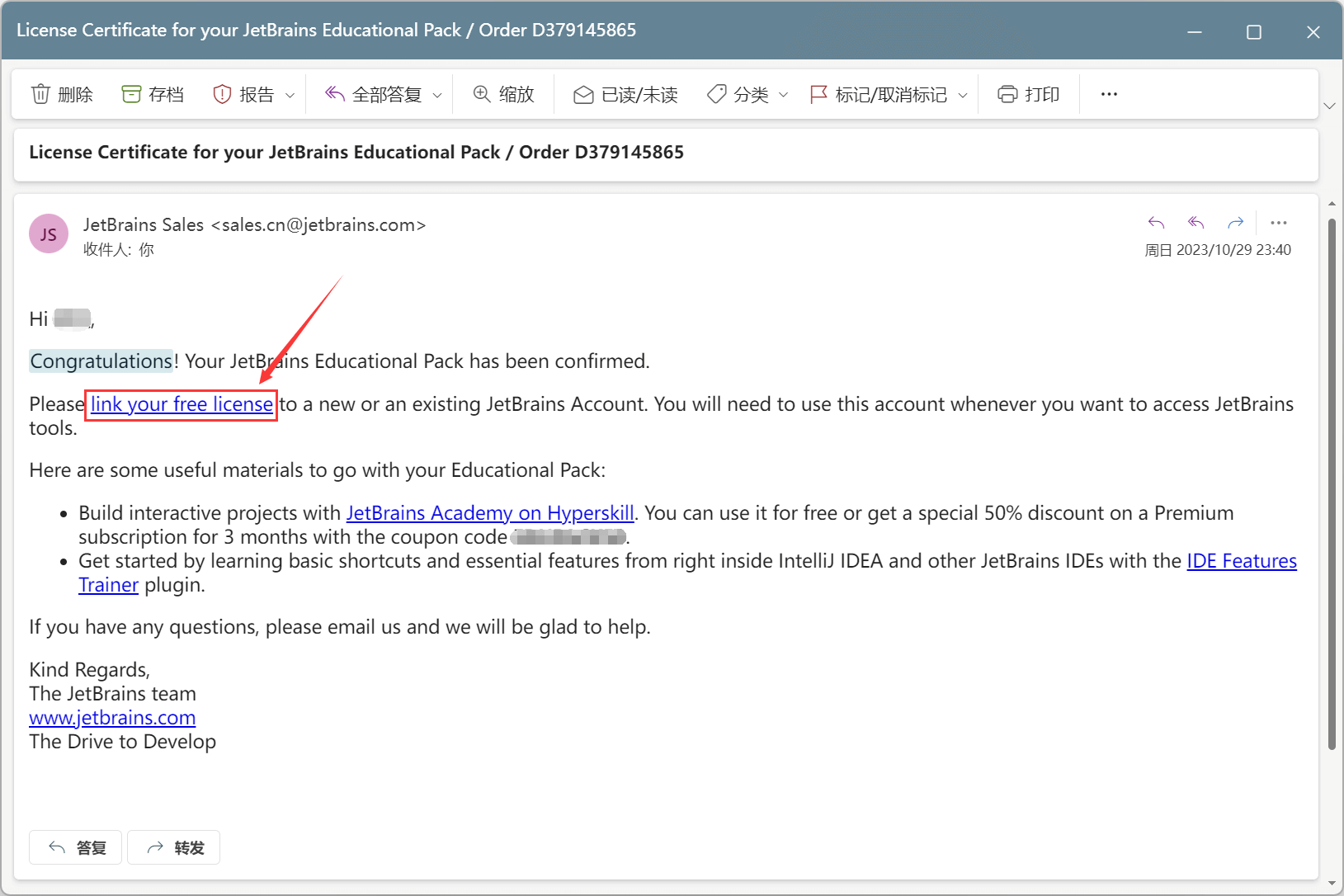Open the JetBrains Academy on Hyperskill link
Screen dimensions: 1344x896
pos(490,513)
